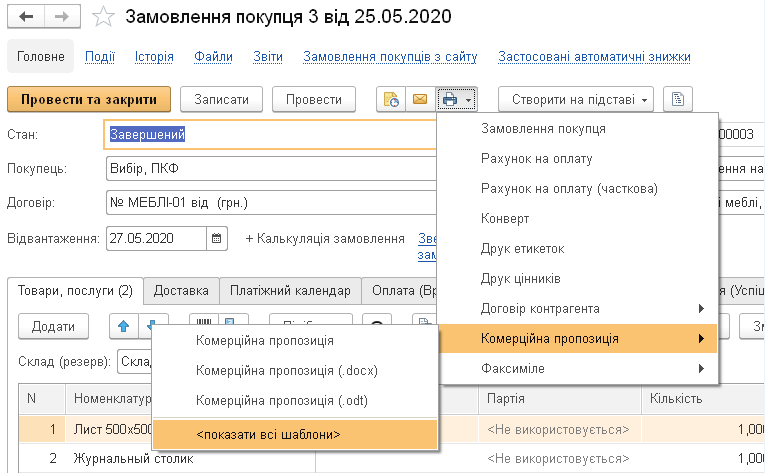Switch to Товари, послуги (2) tab
765x473 pixels.
point(75,291)
